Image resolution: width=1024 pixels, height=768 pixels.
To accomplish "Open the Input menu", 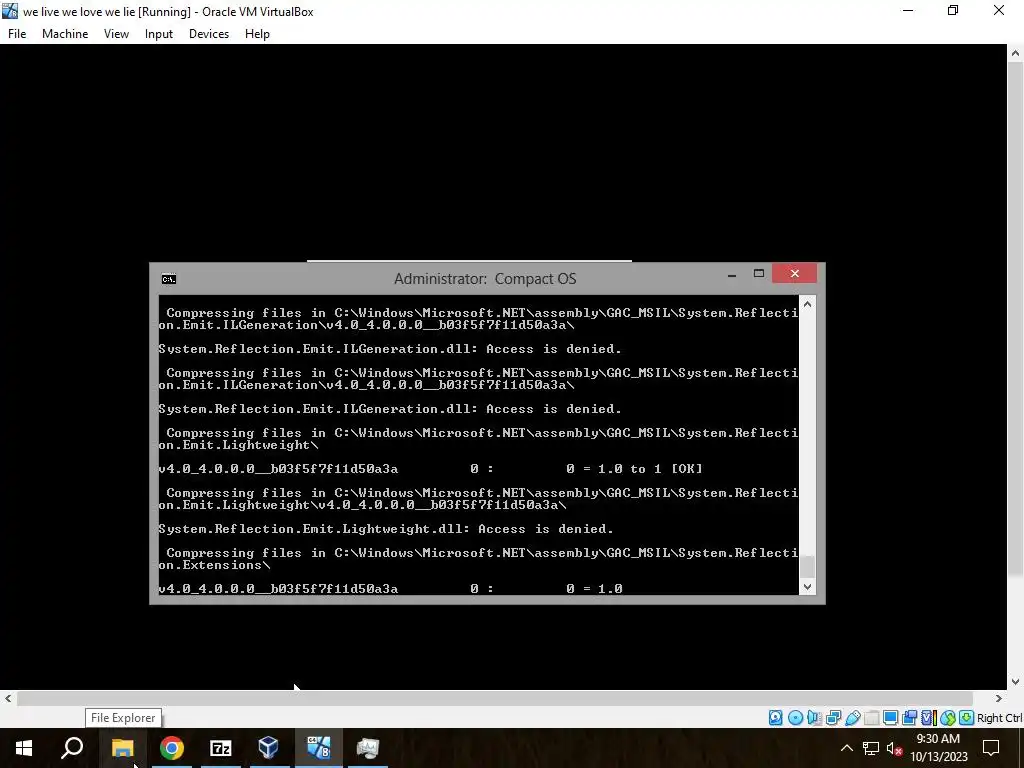I will [x=159, y=34].
